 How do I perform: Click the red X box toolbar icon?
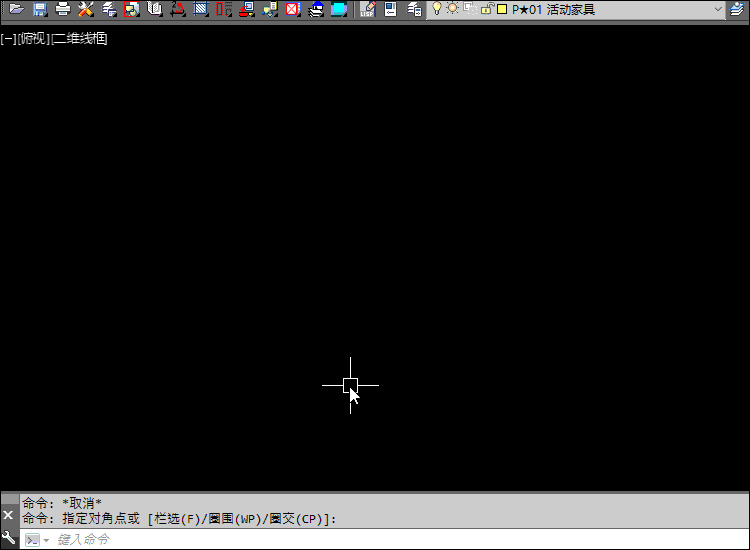292,9
